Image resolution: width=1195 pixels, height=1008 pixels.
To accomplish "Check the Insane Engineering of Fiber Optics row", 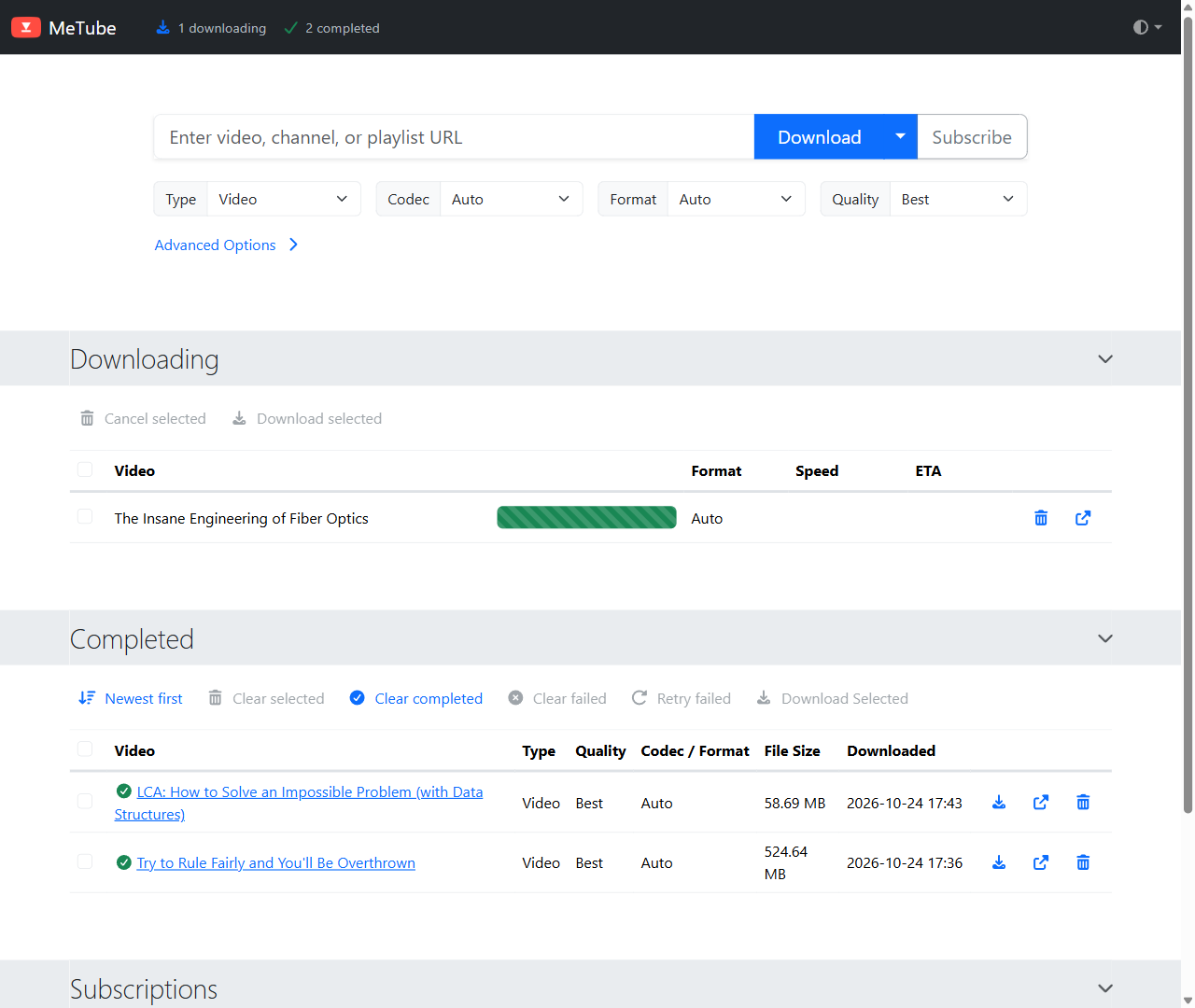I will (x=85, y=517).
